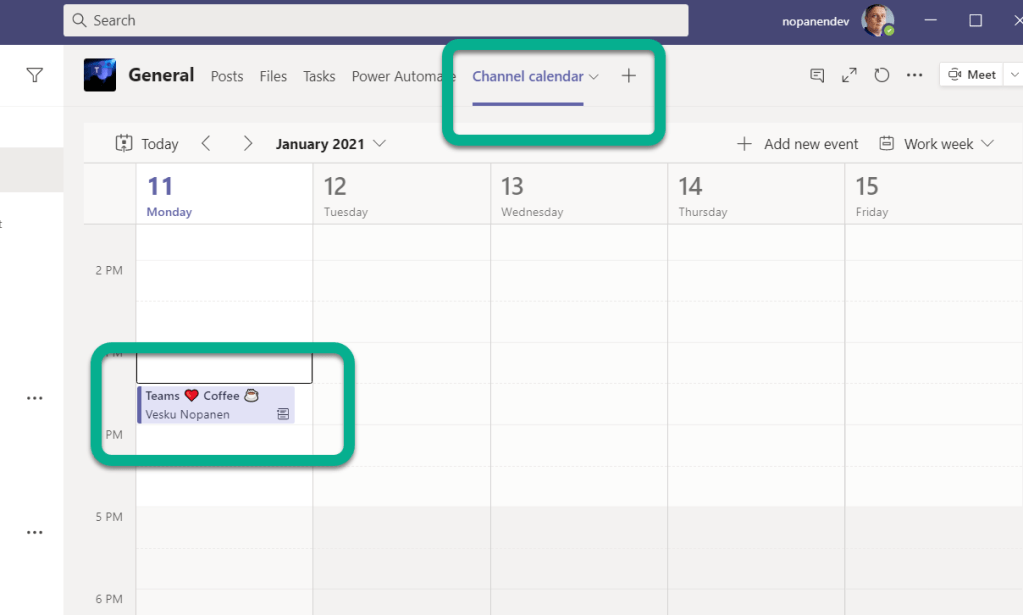Open the channel conversation icon
The width and height of the screenshot is (1023, 615).
(817, 75)
